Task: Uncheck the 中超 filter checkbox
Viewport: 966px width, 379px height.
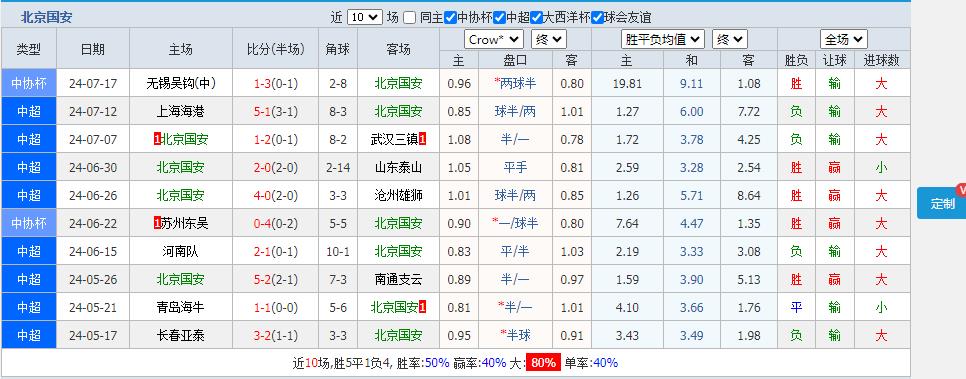Action: [499, 18]
